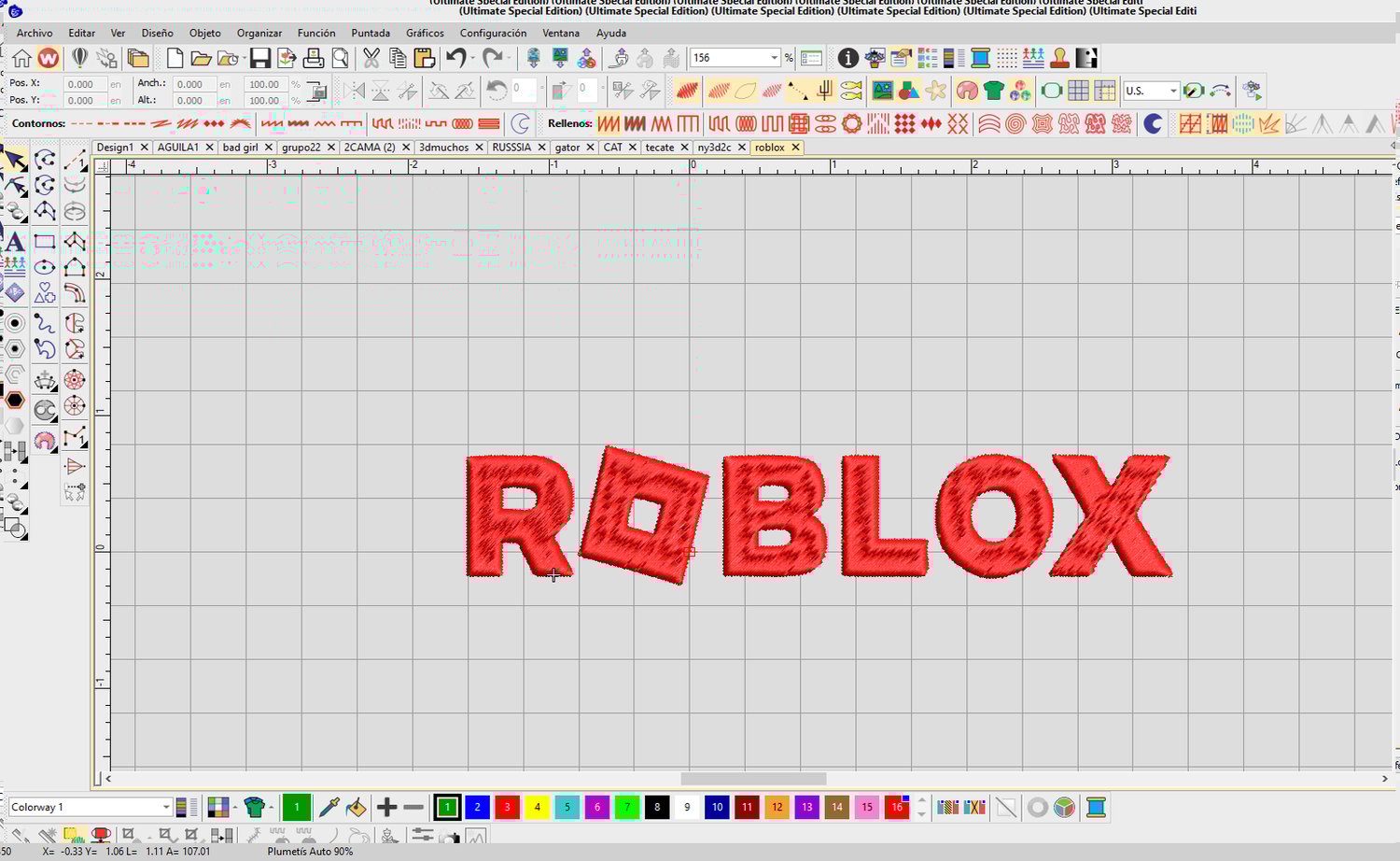Toggle rulers and guides display
Screen dimensions: 1400x861
click(1104, 91)
